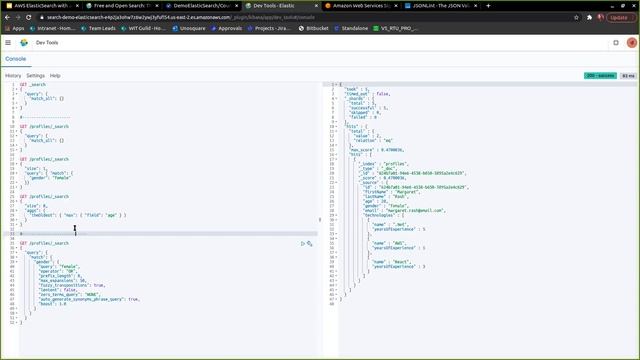Collapse the fold arrow at editor line 26
This screenshot has height=360, width=640.
[x=17, y=201]
